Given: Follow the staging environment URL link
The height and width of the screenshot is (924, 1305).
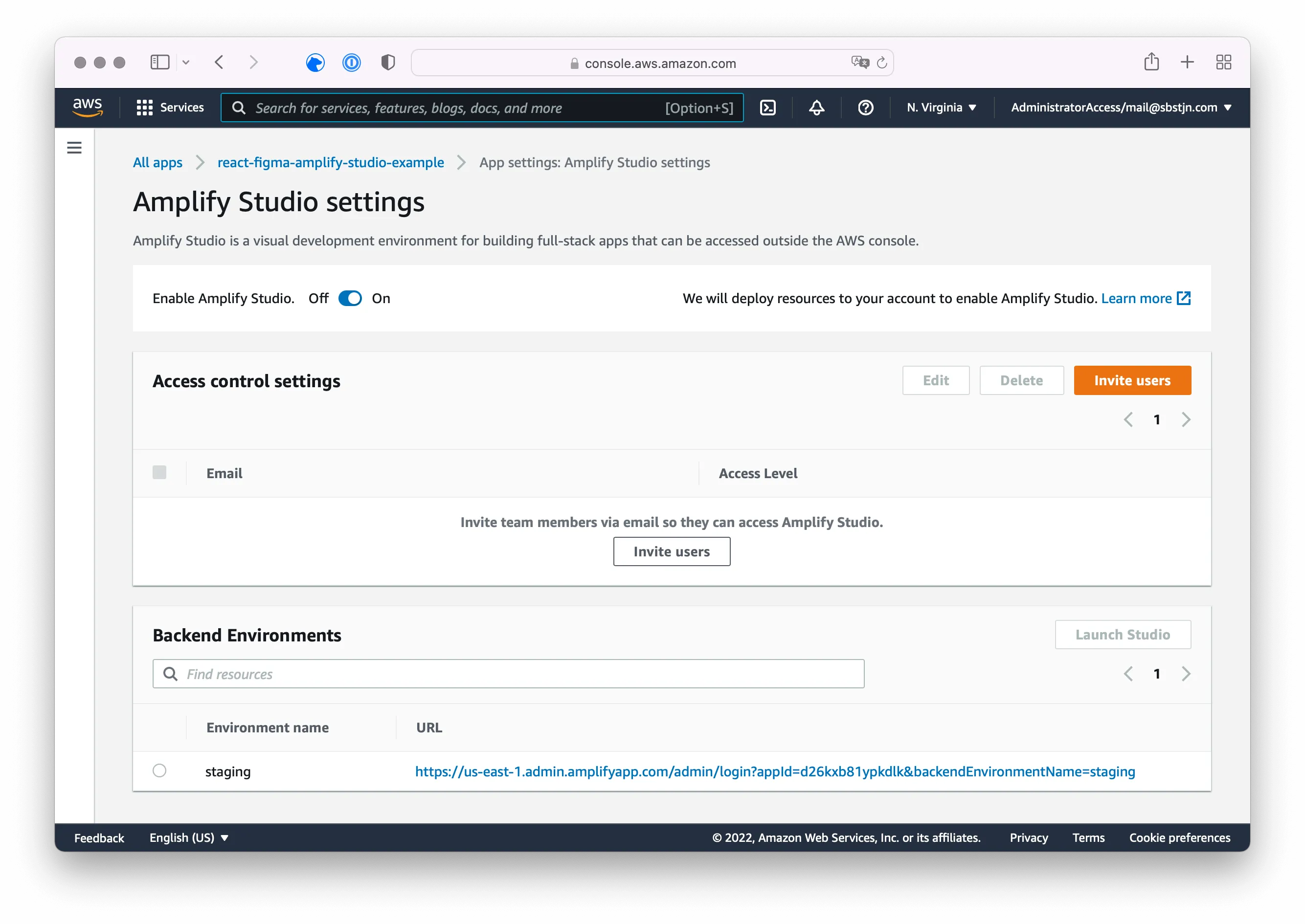Looking at the screenshot, I should click(x=775, y=771).
